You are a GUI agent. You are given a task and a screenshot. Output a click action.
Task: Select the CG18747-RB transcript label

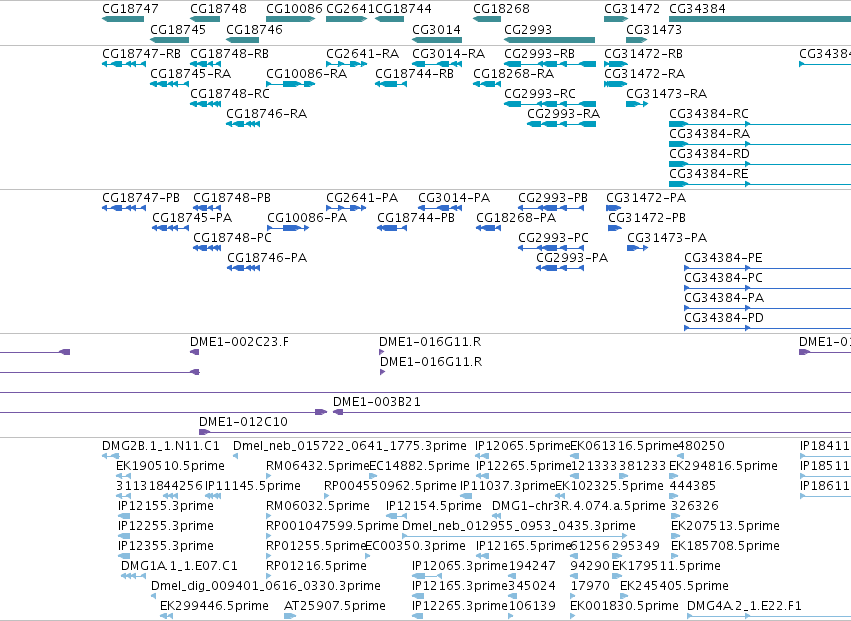coord(141,54)
